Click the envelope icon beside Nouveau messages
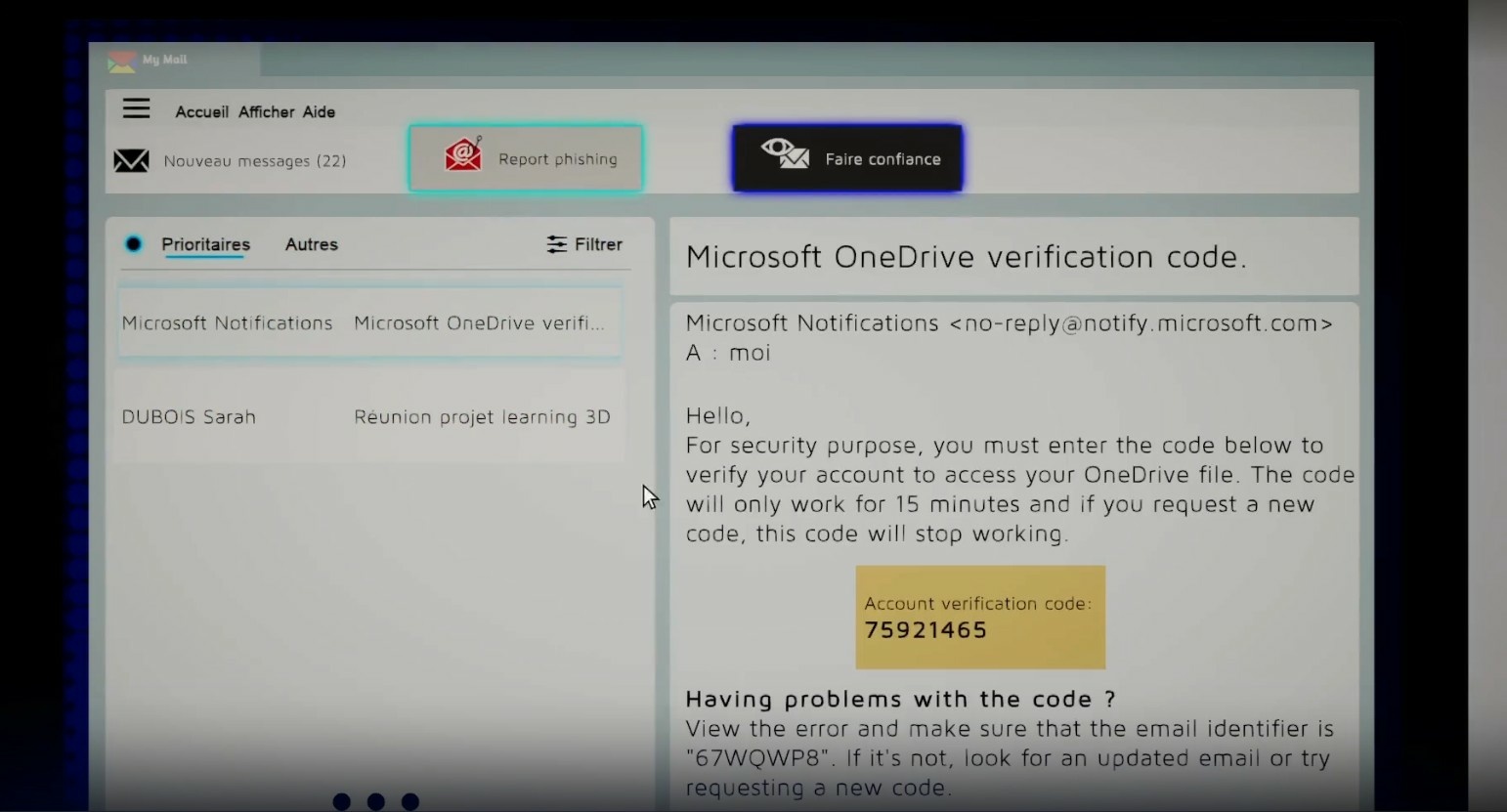Viewport: 1507px width, 812px height. tap(131, 160)
